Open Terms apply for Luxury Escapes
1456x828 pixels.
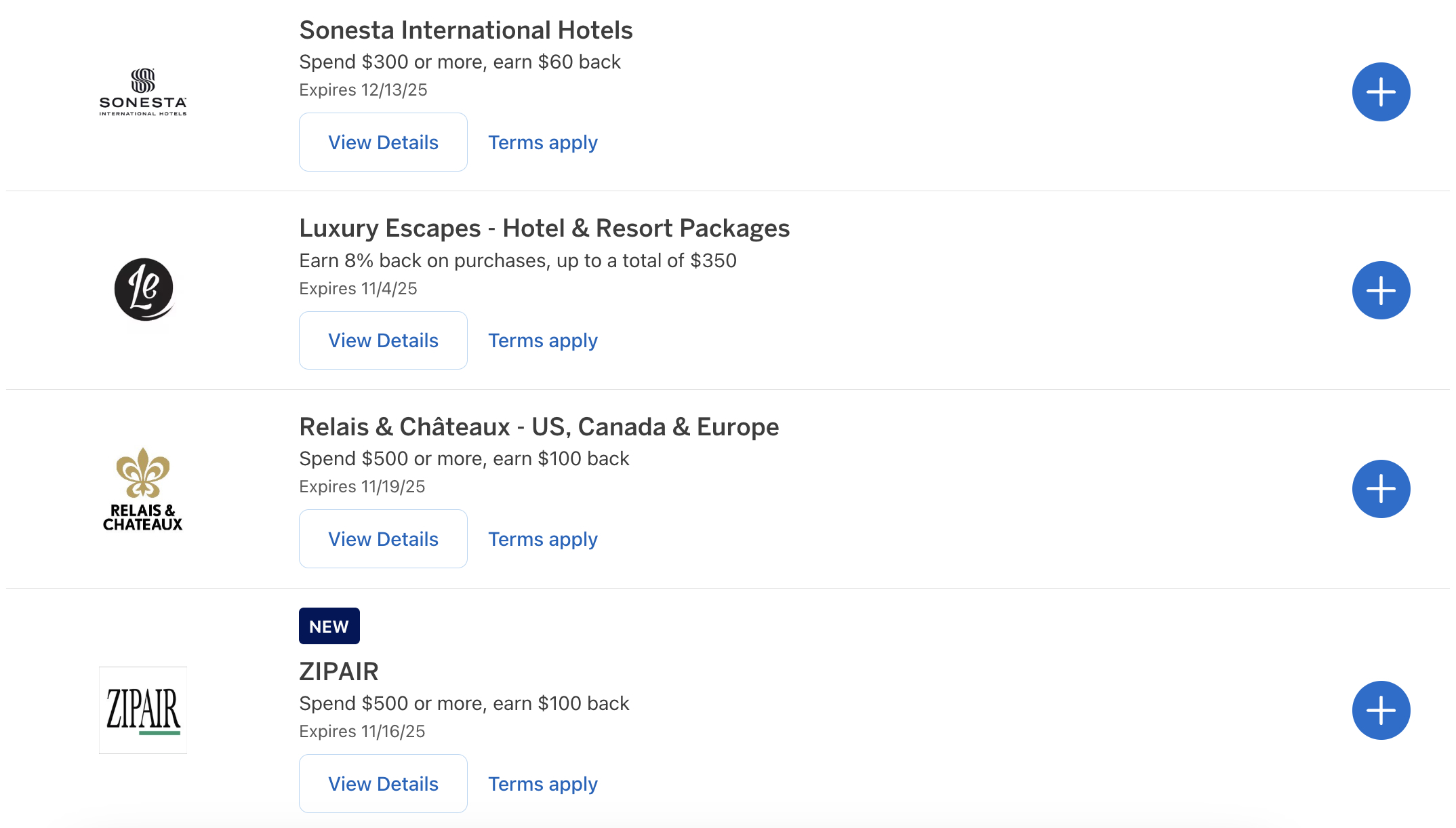(543, 340)
